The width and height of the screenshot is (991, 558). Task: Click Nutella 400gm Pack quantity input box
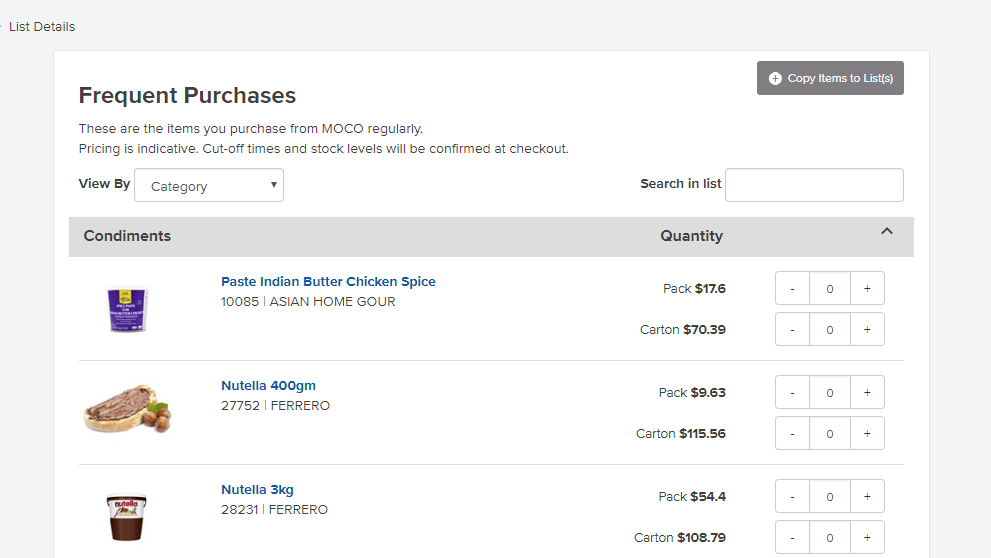point(830,393)
